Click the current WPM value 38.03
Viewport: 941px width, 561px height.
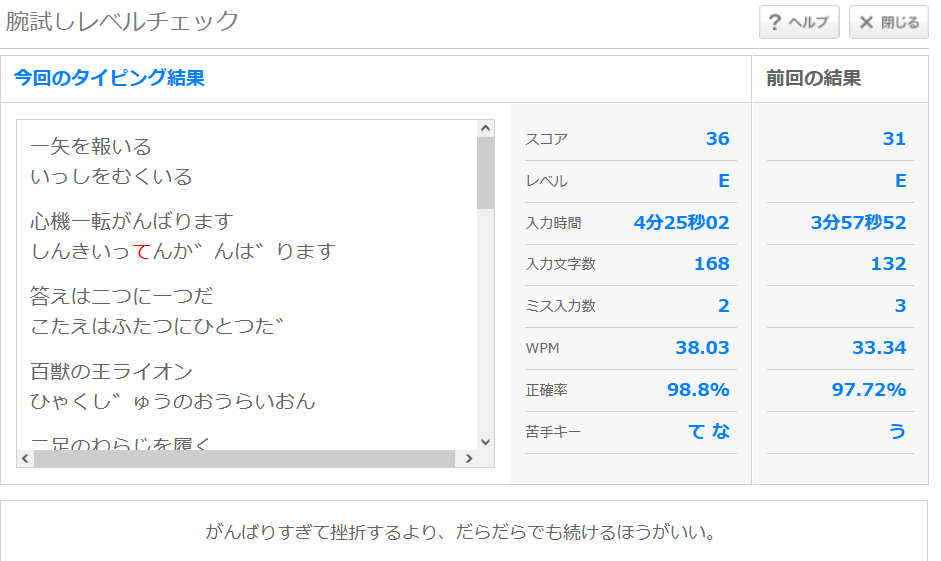(x=702, y=348)
